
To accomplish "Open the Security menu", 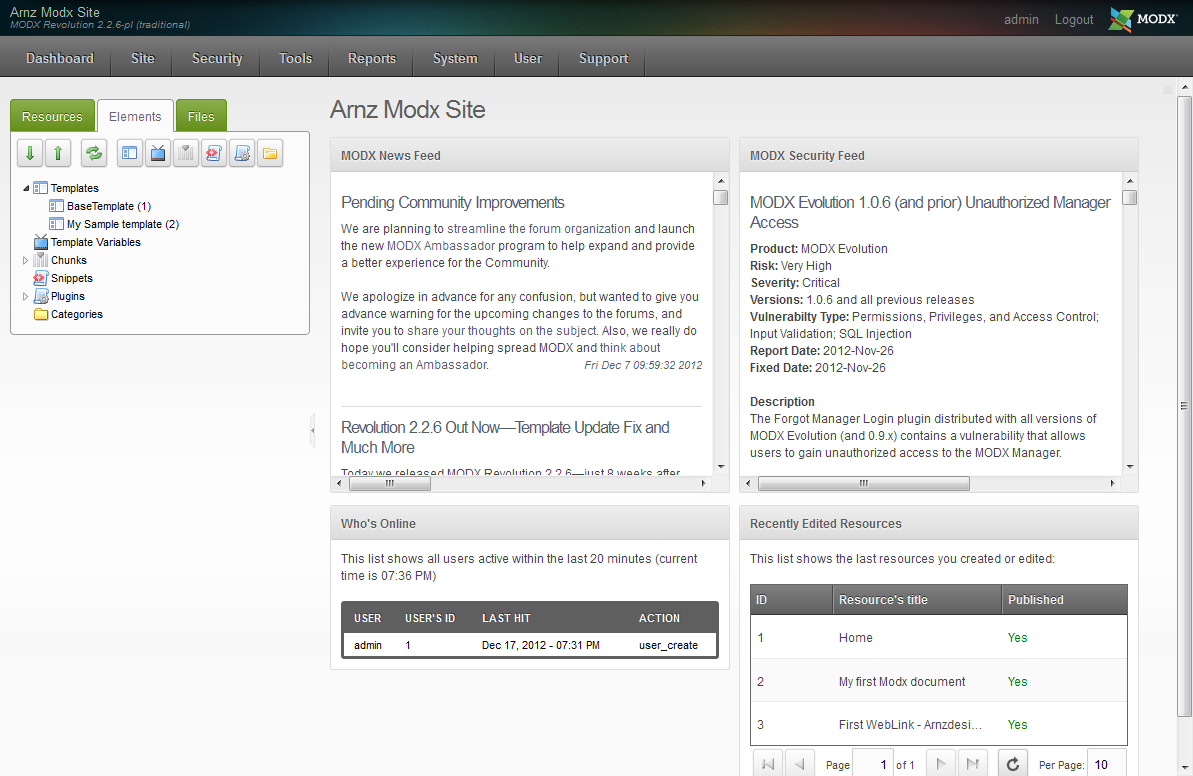I will [x=217, y=58].
